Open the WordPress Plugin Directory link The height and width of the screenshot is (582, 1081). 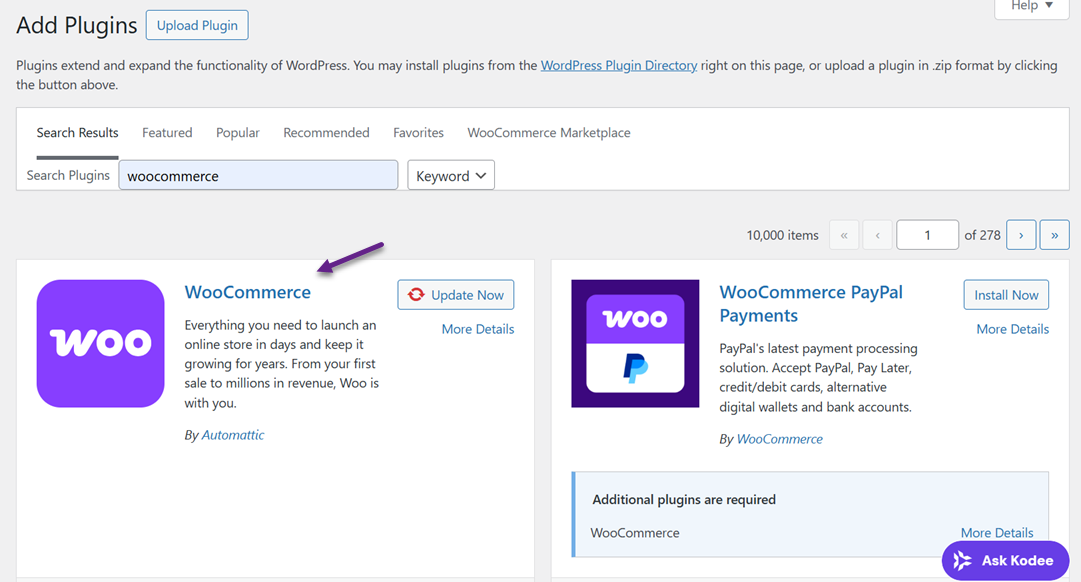[x=618, y=65]
